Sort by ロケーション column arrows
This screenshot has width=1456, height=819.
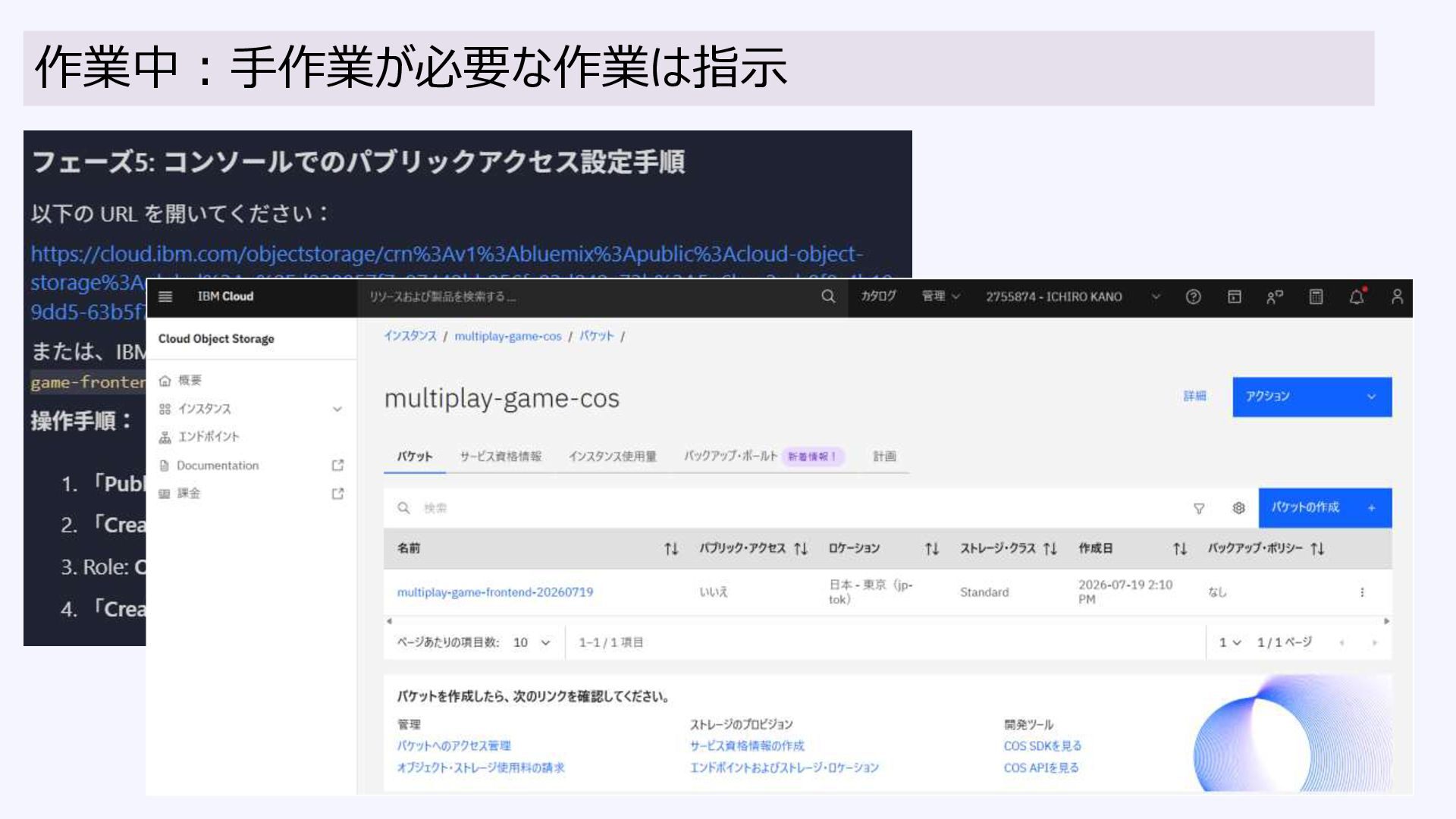point(932,548)
